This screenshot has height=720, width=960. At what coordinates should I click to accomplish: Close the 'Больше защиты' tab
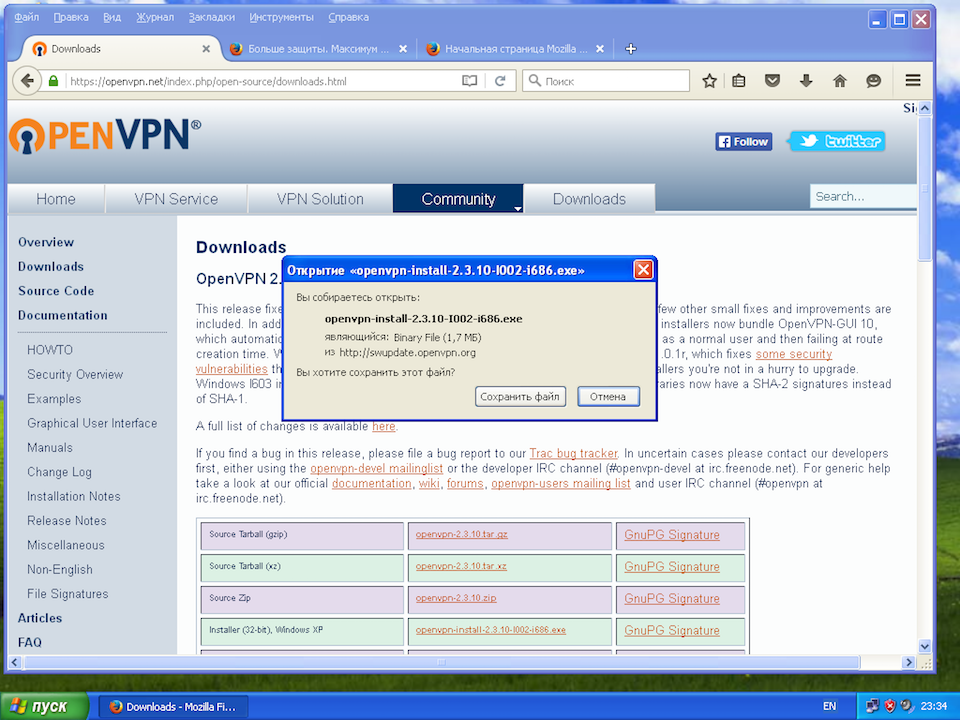(x=403, y=49)
